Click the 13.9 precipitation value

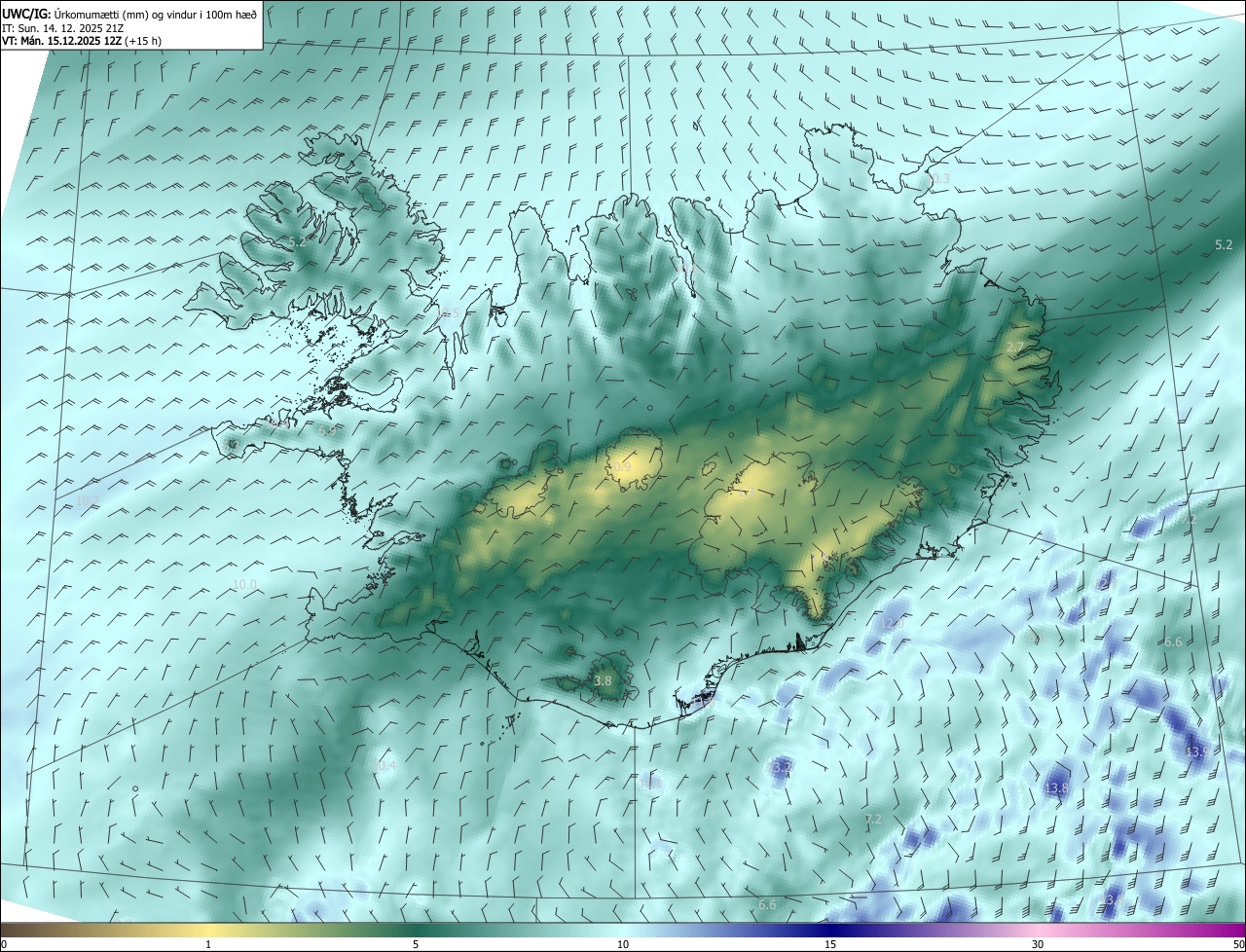(x=1196, y=752)
